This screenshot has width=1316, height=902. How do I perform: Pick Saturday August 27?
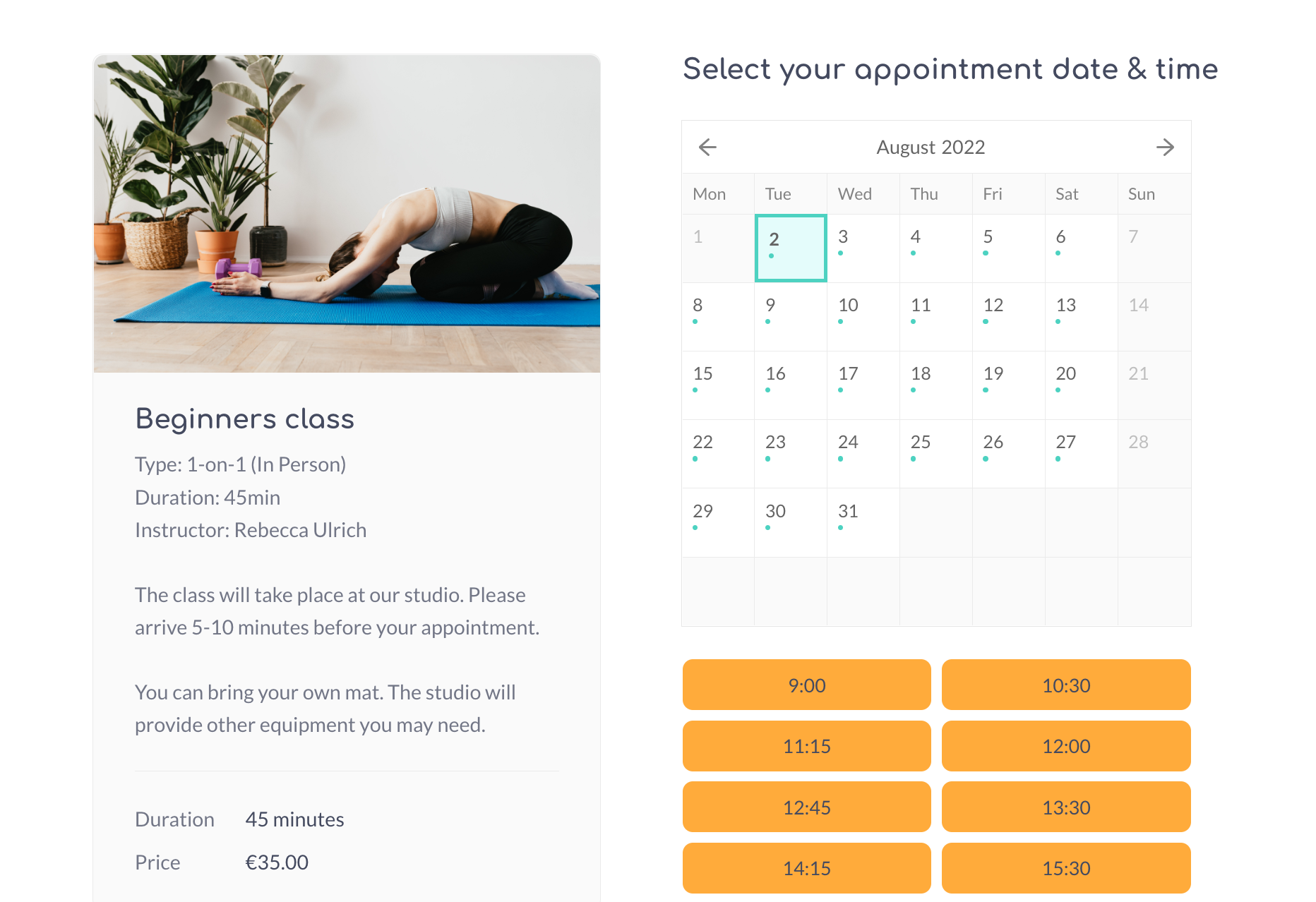[x=1082, y=454]
